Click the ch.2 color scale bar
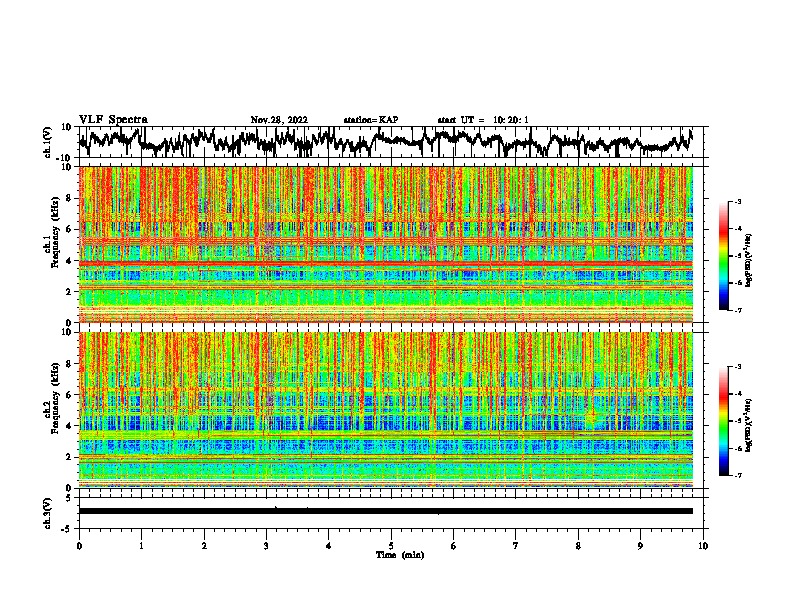Screen dimensions: 792x612 click(x=723, y=421)
